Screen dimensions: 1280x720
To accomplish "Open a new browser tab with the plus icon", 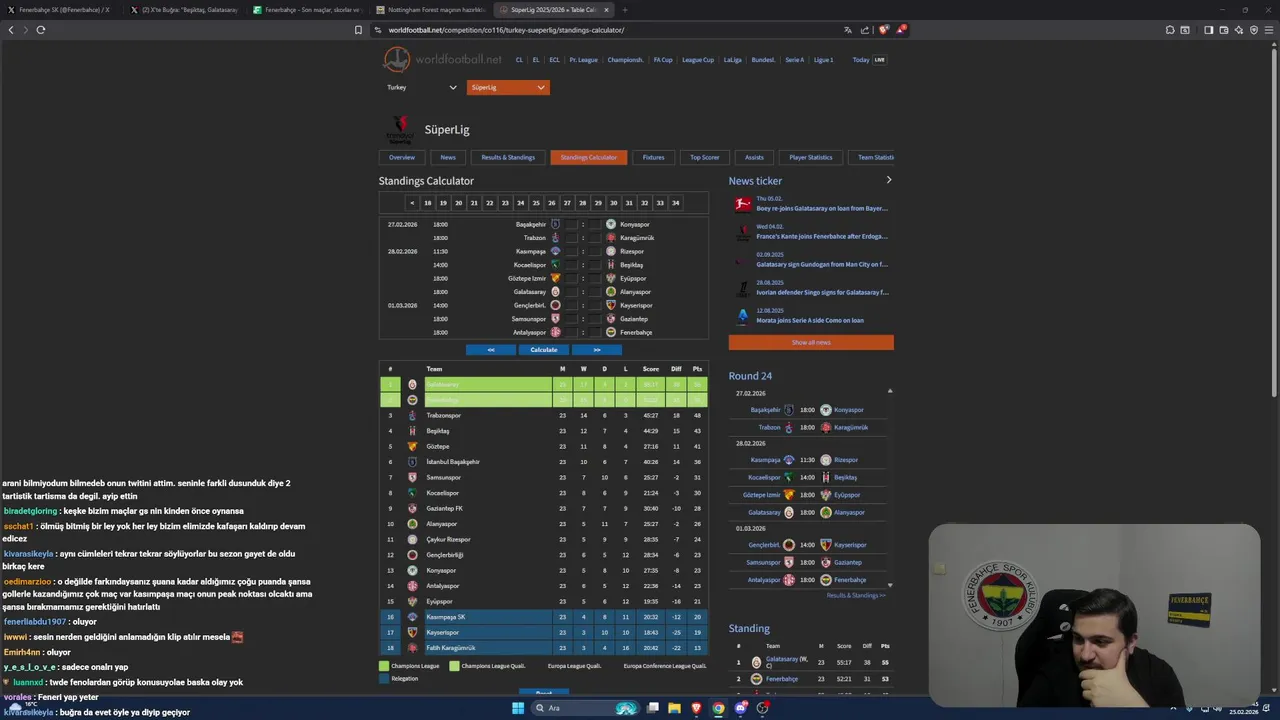I will 625,10.
